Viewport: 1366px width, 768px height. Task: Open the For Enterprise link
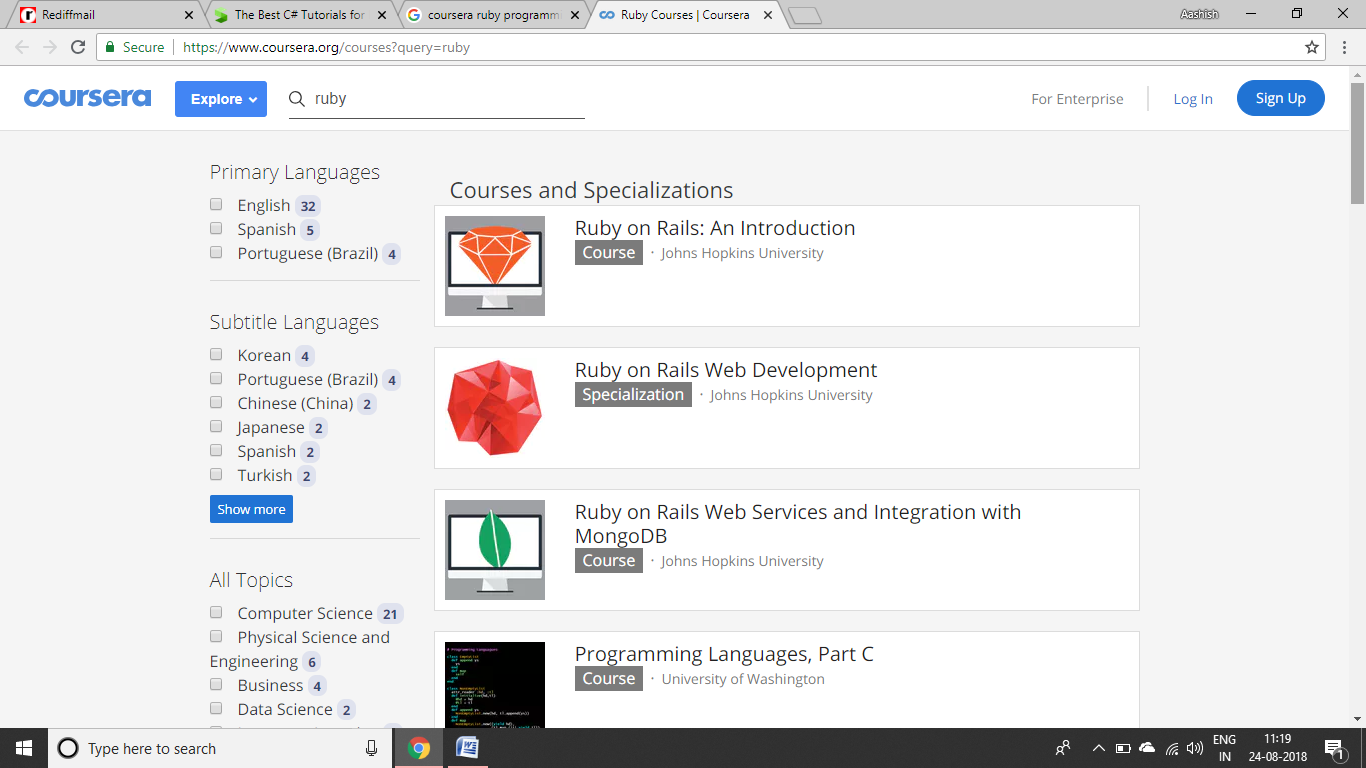[x=1077, y=99]
